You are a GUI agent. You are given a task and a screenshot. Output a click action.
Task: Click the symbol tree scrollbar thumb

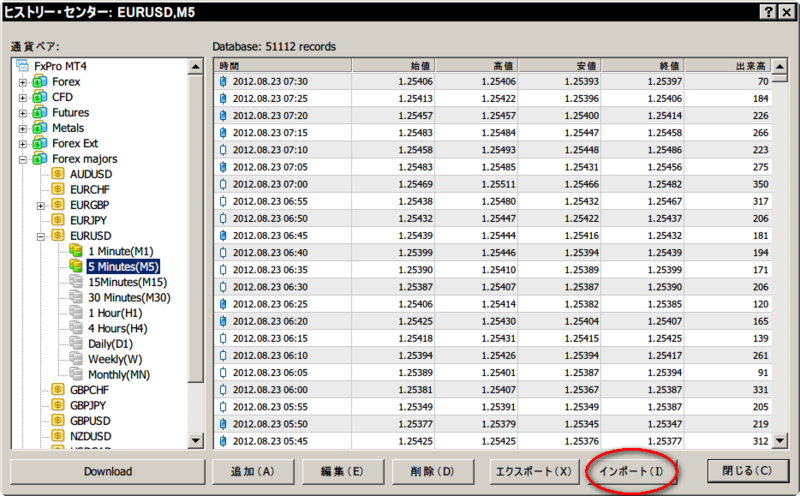pyautogui.click(x=195, y=229)
